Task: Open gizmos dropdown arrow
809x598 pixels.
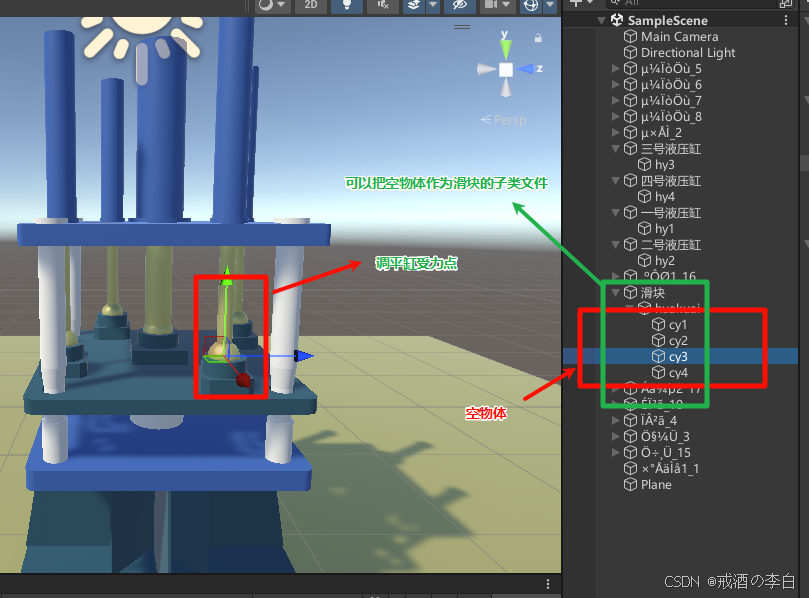Action: [550, 5]
